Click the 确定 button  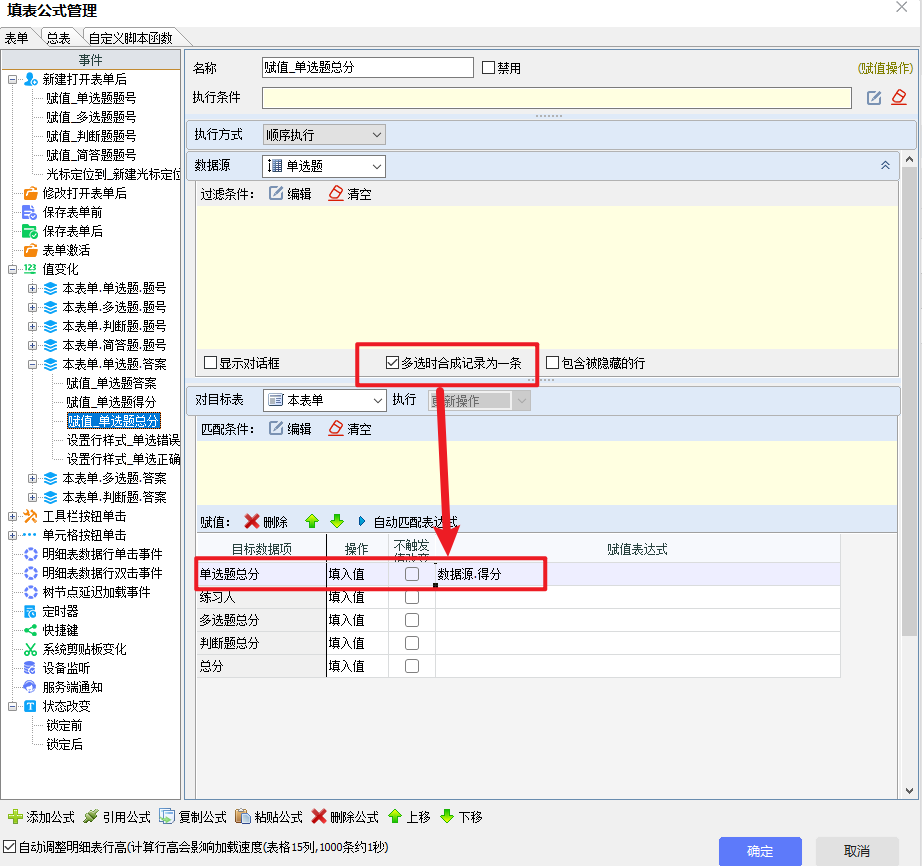click(x=760, y=851)
